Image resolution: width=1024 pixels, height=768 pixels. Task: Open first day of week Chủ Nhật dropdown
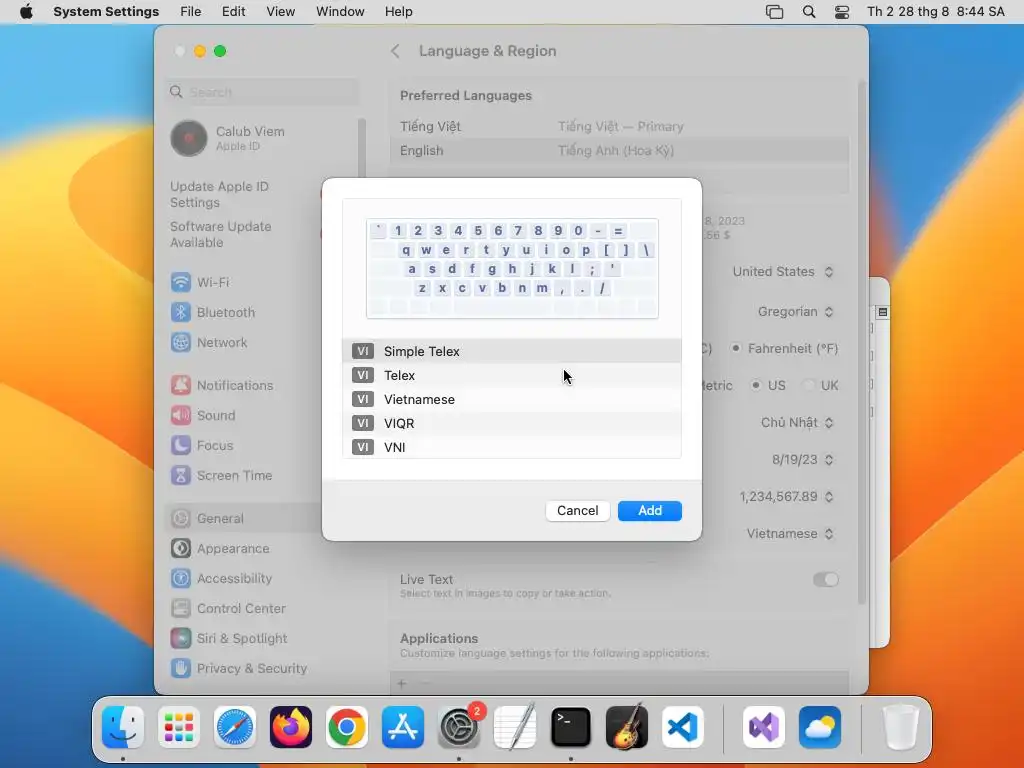[x=797, y=423]
